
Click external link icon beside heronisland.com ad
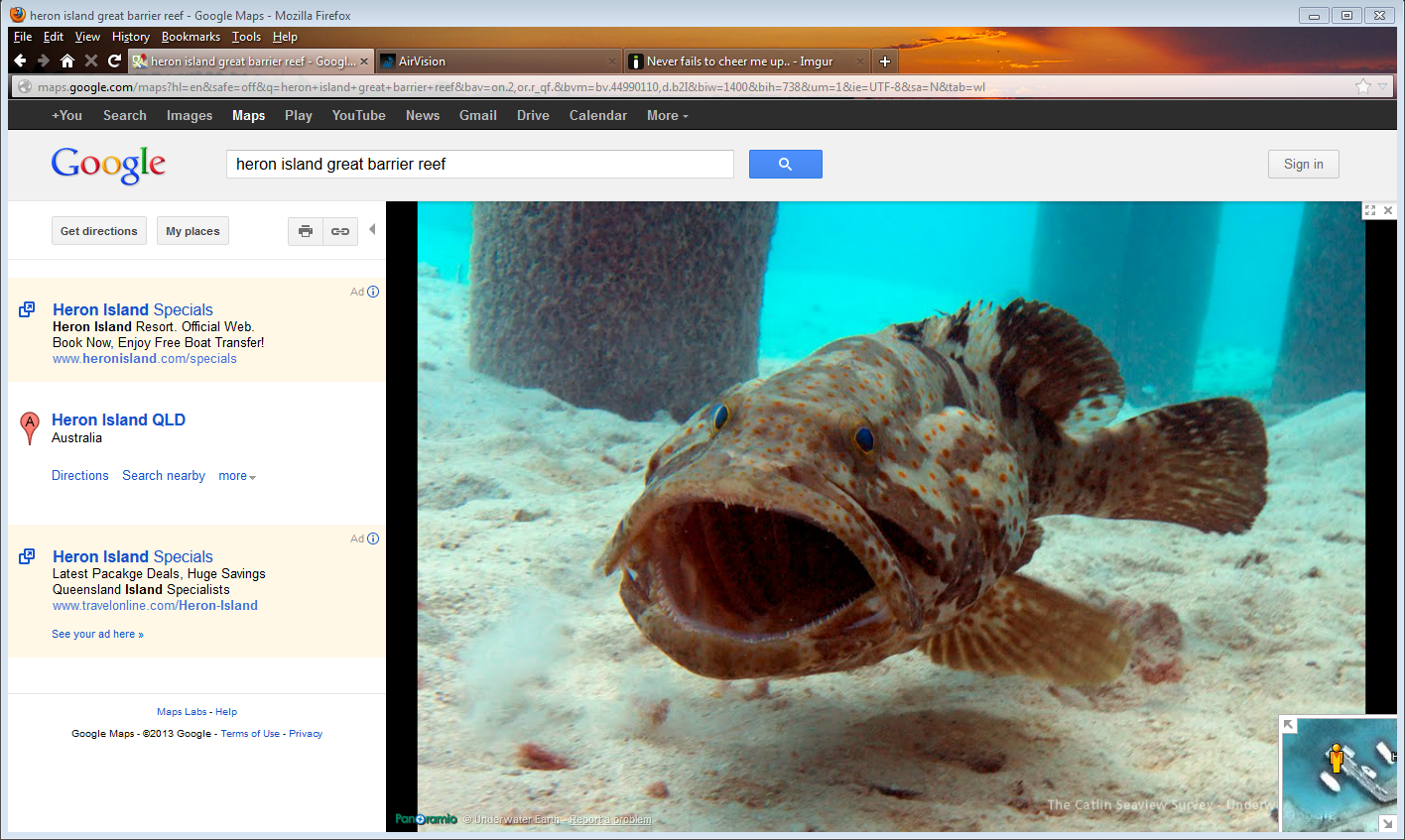28,309
